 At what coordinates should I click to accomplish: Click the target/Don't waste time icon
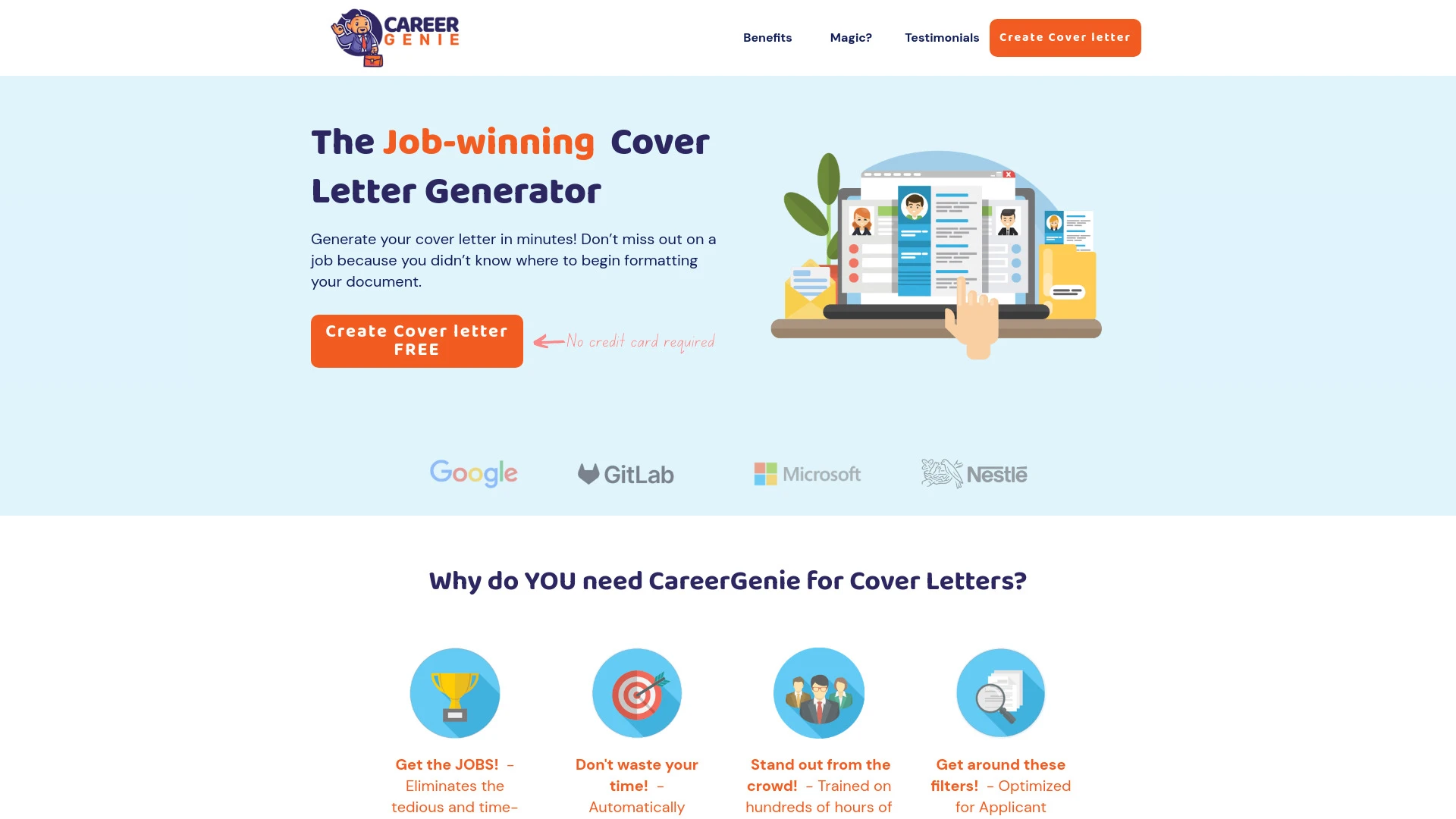(637, 693)
